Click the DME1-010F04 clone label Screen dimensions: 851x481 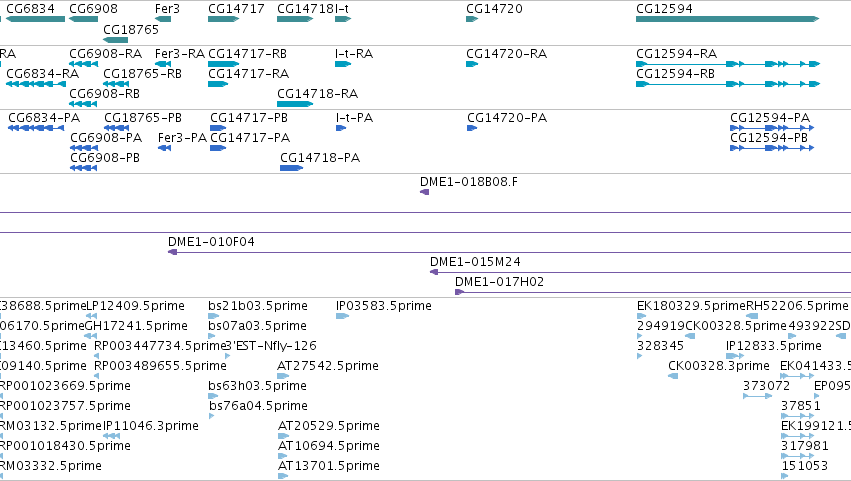[x=212, y=242]
